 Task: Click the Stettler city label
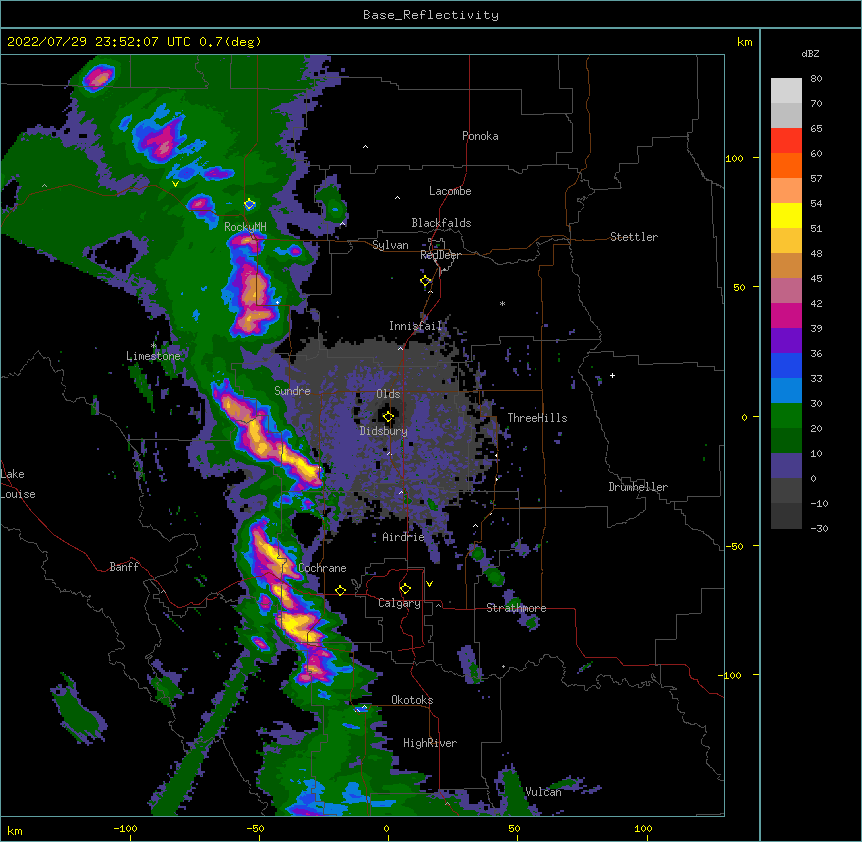(634, 237)
